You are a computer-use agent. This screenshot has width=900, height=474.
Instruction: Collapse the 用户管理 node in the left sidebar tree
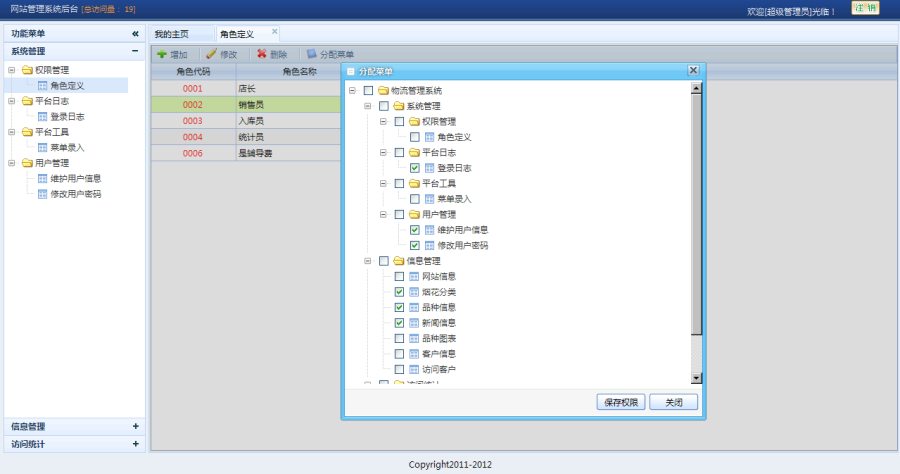pos(11,163)
